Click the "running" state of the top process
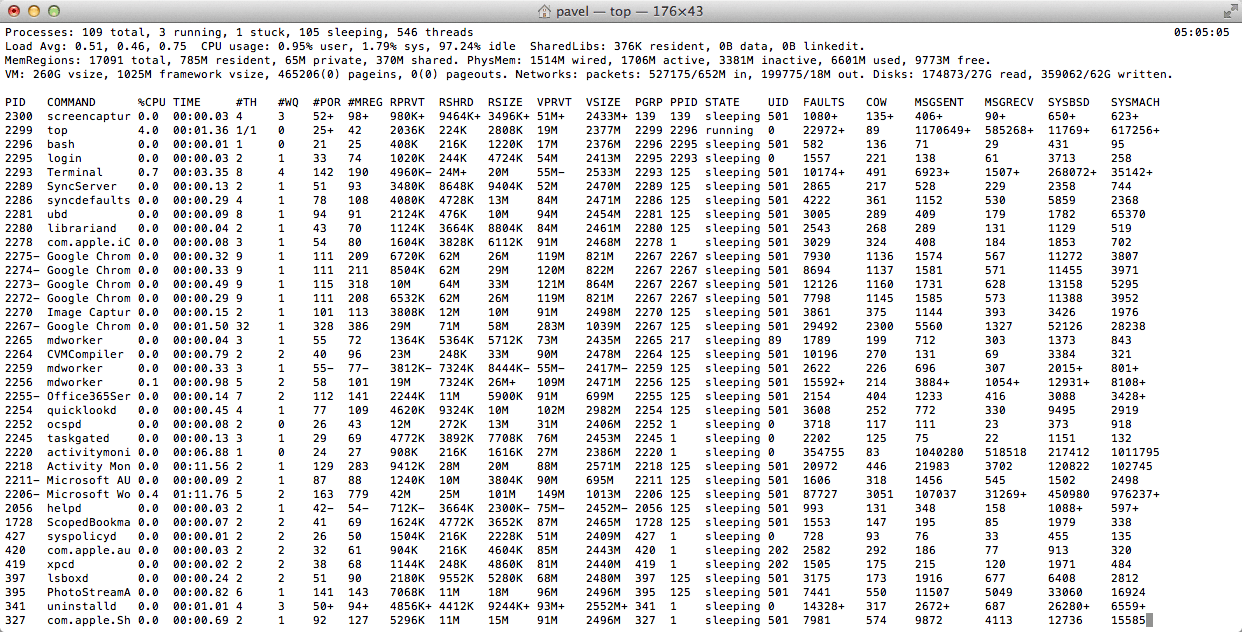Image resolution: width=1242 pixels, height=632 pixels. pyautogui.click(x=729, y=130)
